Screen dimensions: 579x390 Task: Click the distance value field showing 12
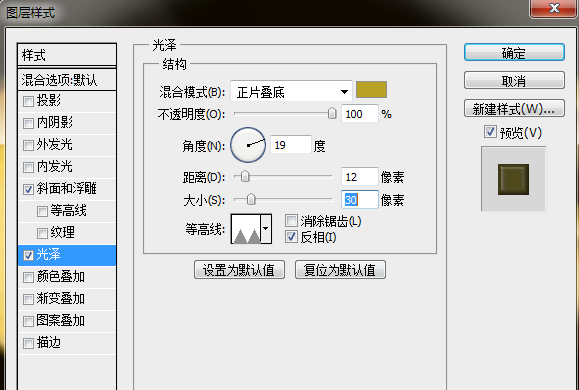tap(360, 177)
